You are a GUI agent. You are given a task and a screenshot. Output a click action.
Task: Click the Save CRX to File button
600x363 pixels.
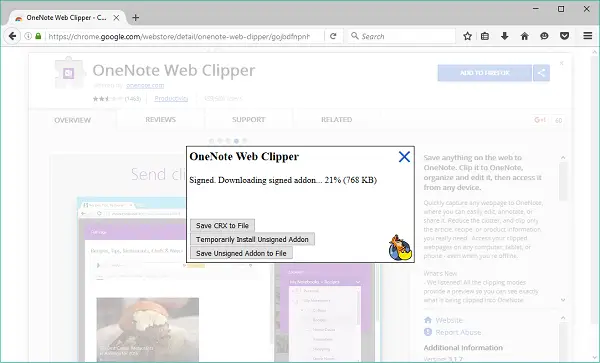[222, 226]
